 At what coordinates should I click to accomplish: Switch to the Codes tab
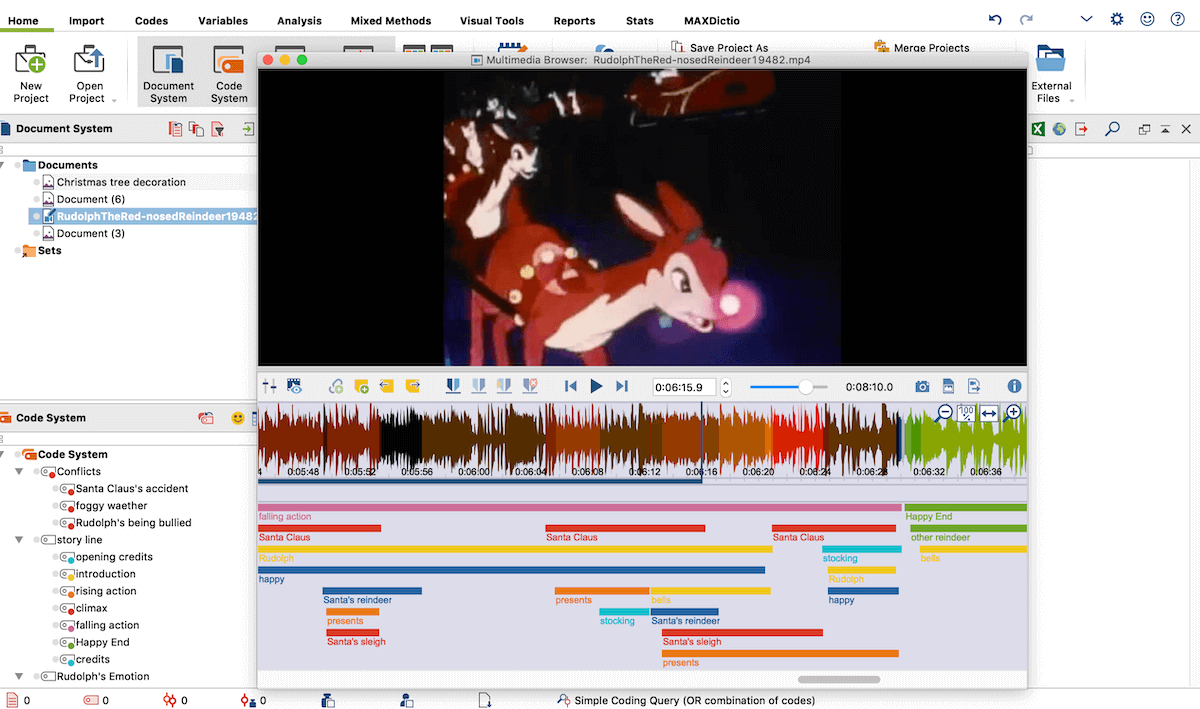pos(151,21)
